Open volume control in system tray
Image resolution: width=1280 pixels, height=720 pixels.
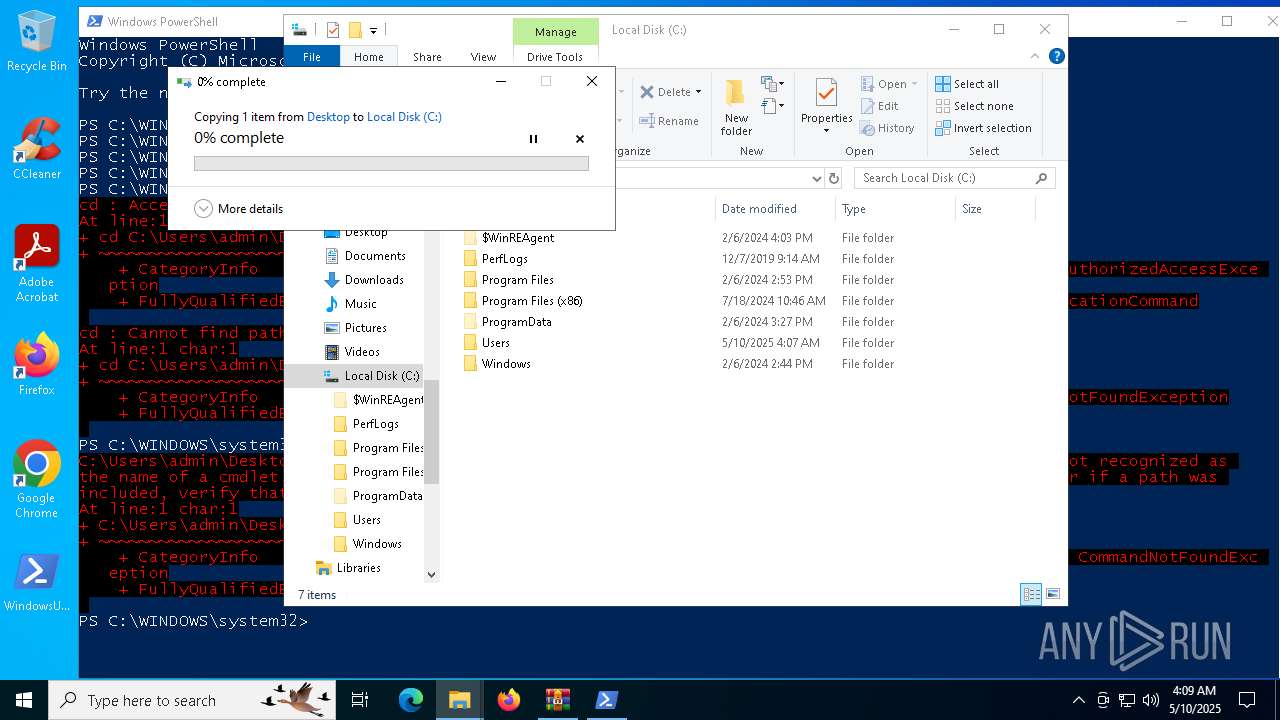(x=1151, y=700)
